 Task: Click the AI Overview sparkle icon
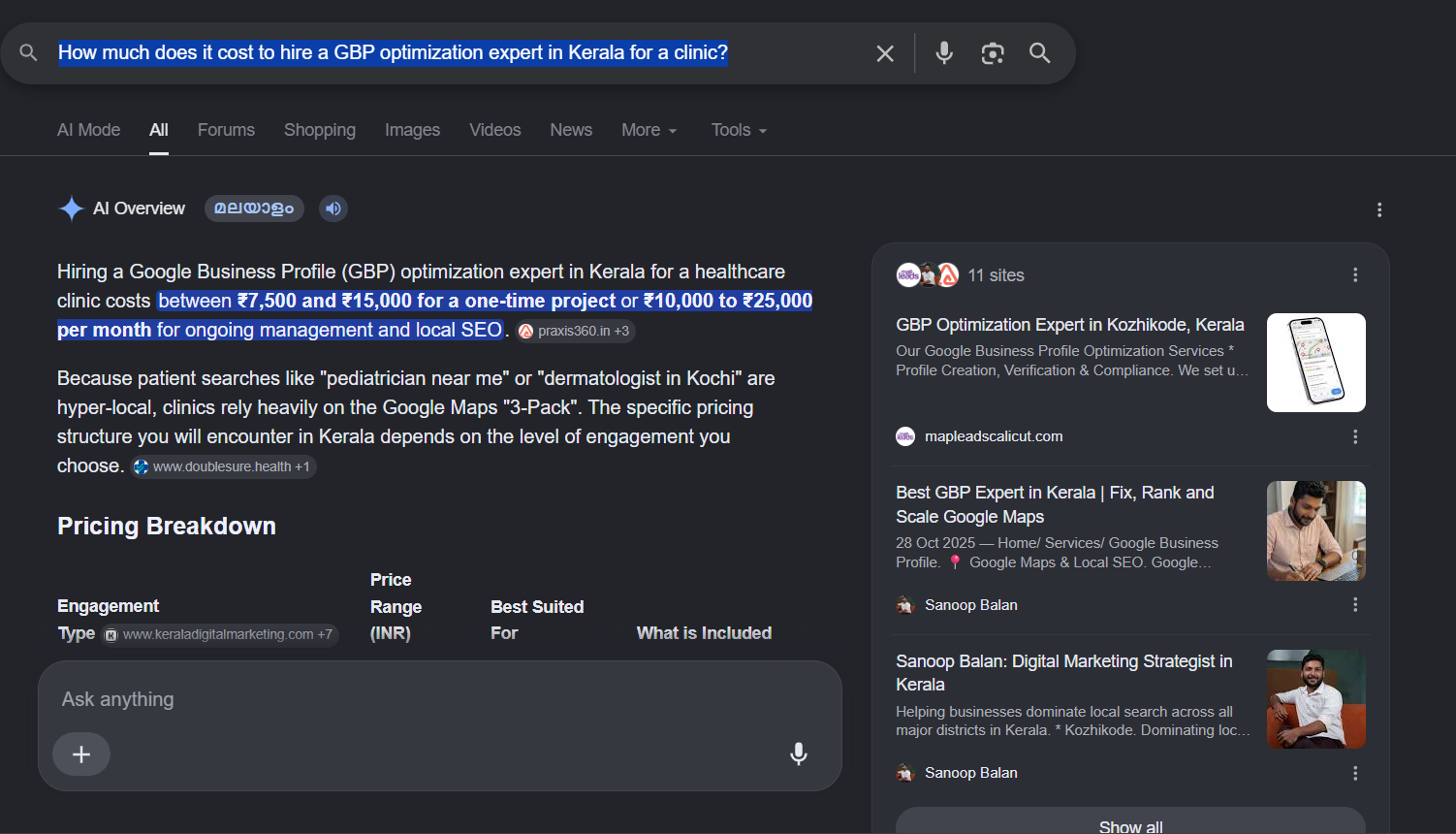tap(71, 208)
